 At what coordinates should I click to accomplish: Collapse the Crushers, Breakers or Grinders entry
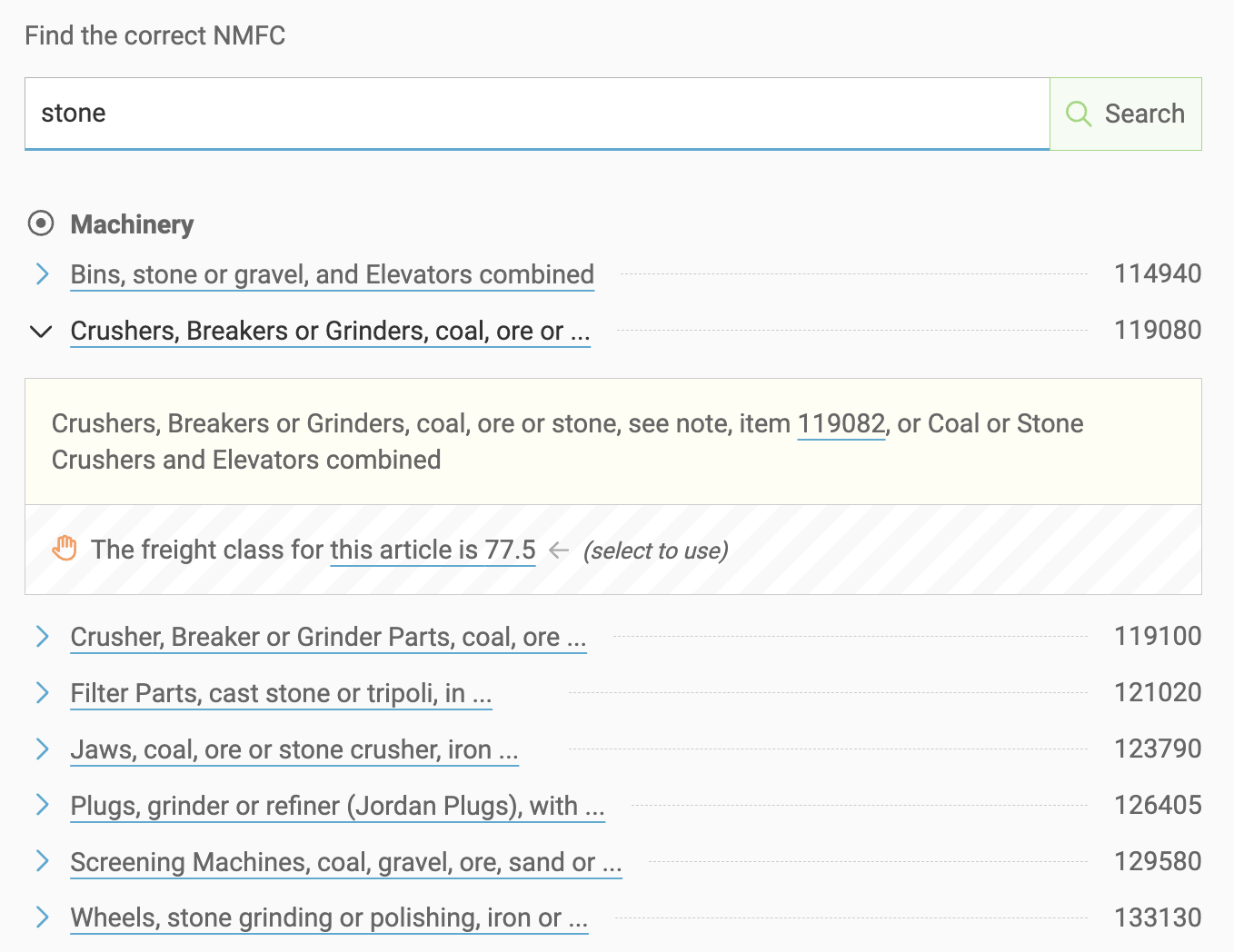(41, 331)
